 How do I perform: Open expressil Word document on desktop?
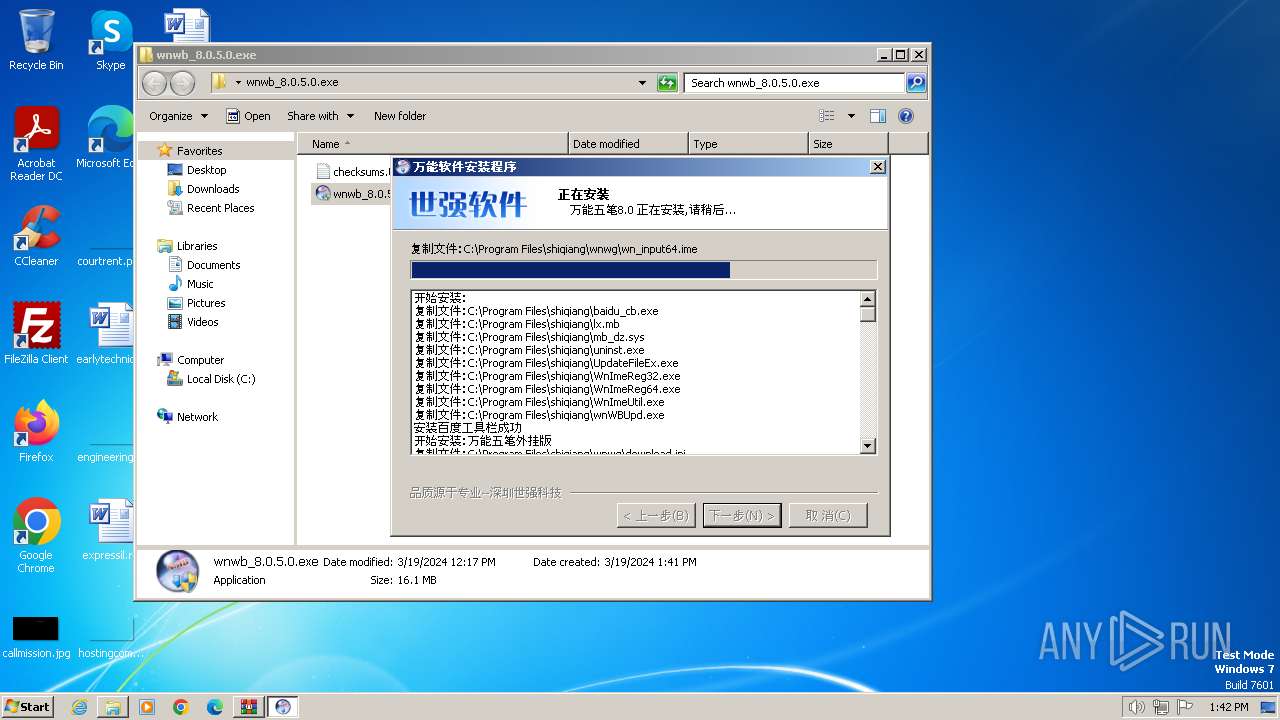pyautogui.click(x=106, y=530)
